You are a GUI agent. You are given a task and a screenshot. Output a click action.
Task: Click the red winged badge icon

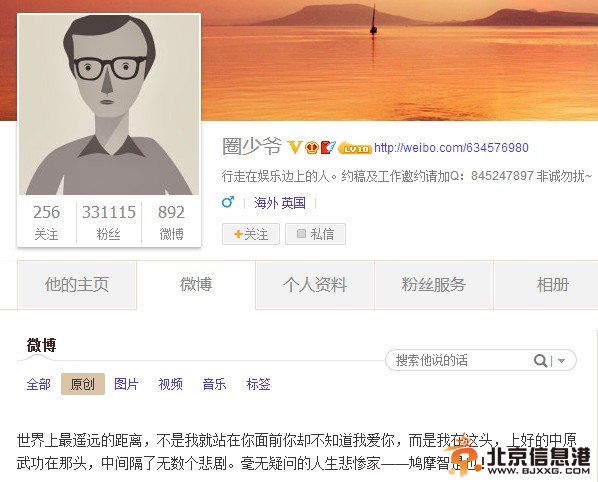pos(327,147)
